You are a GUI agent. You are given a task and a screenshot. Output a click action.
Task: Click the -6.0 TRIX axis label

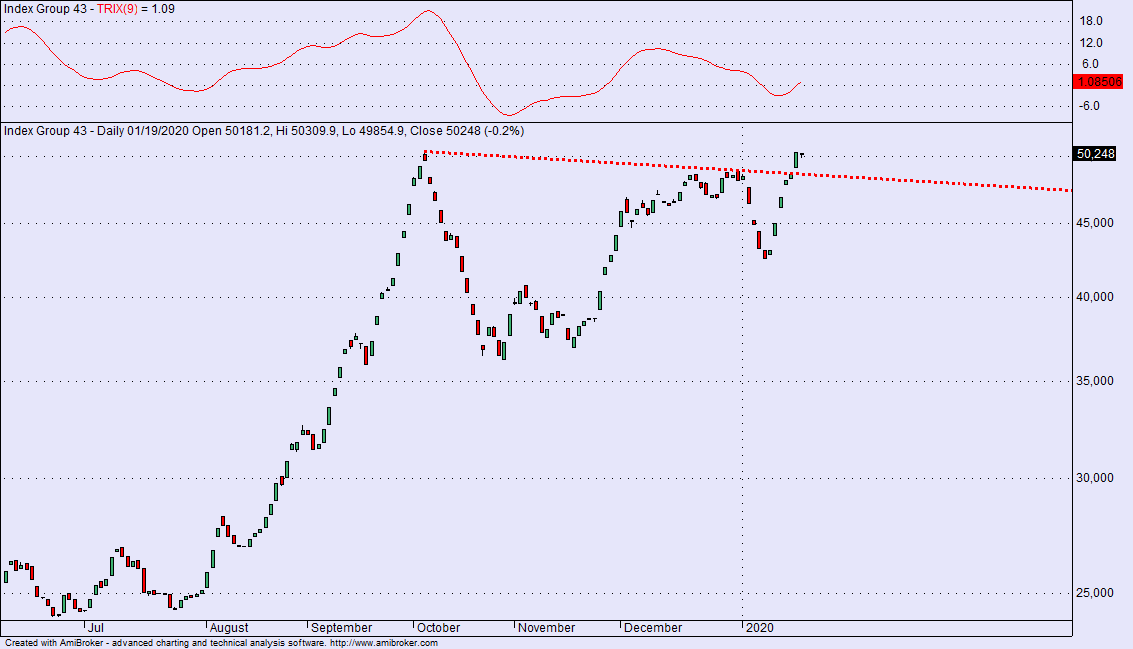(x=1090, y=106)
